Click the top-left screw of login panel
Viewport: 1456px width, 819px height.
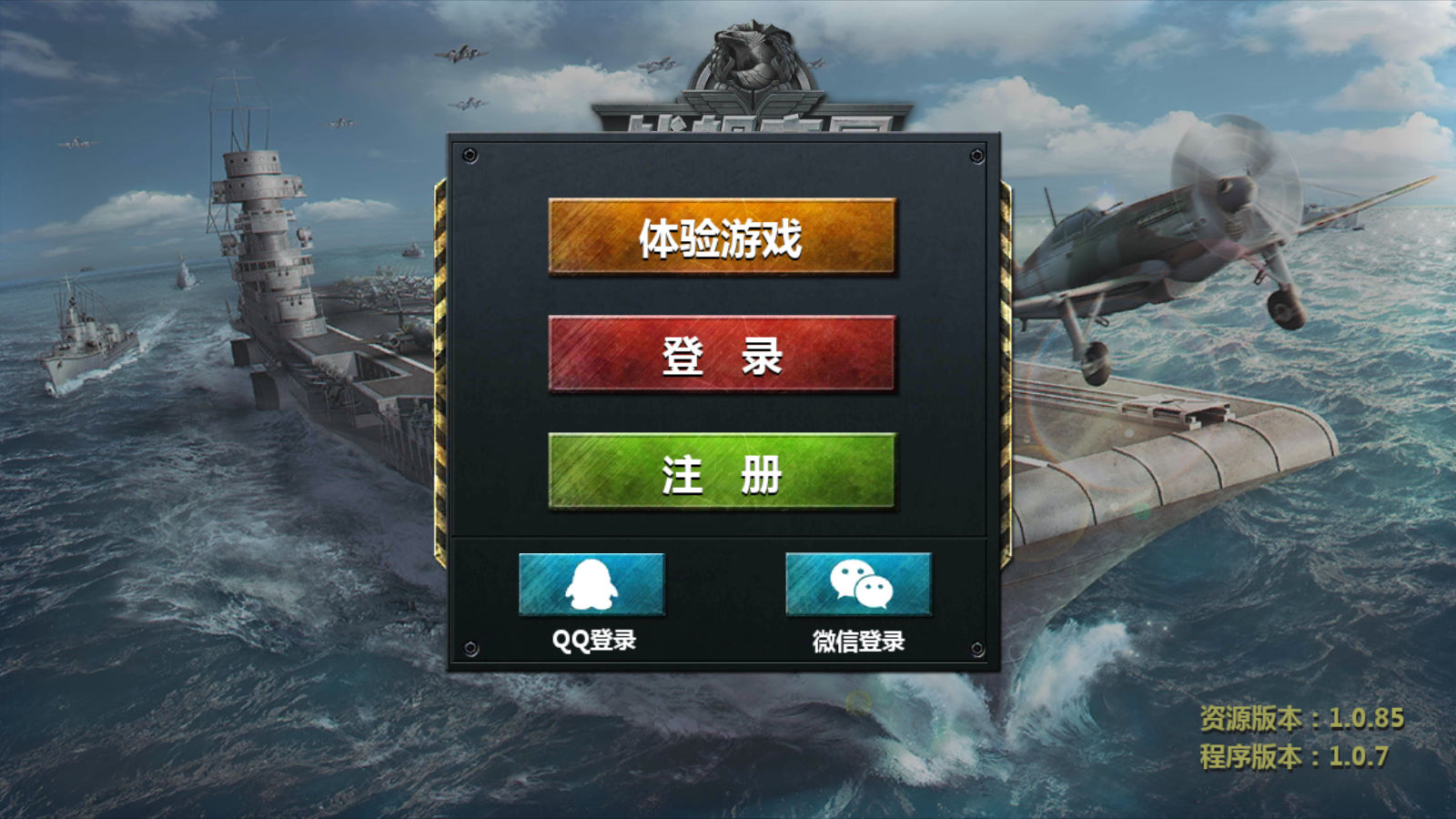click(x=470, y=156)
